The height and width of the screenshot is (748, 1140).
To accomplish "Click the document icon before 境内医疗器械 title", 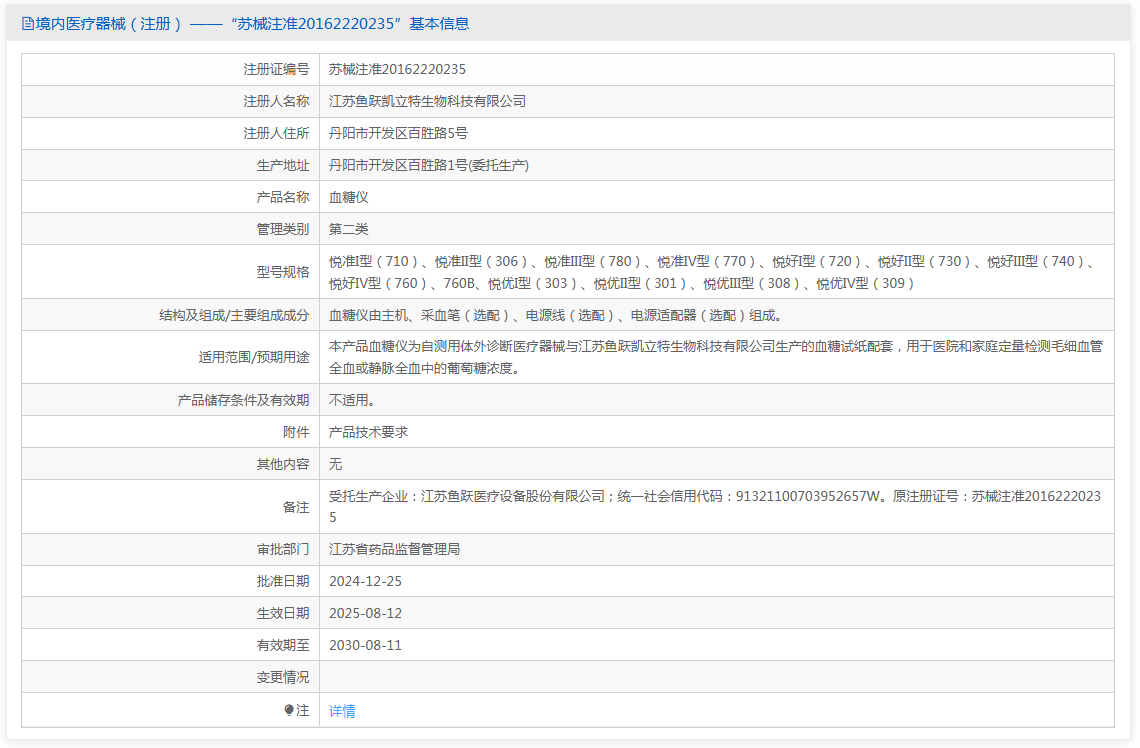I will [28, 24].
